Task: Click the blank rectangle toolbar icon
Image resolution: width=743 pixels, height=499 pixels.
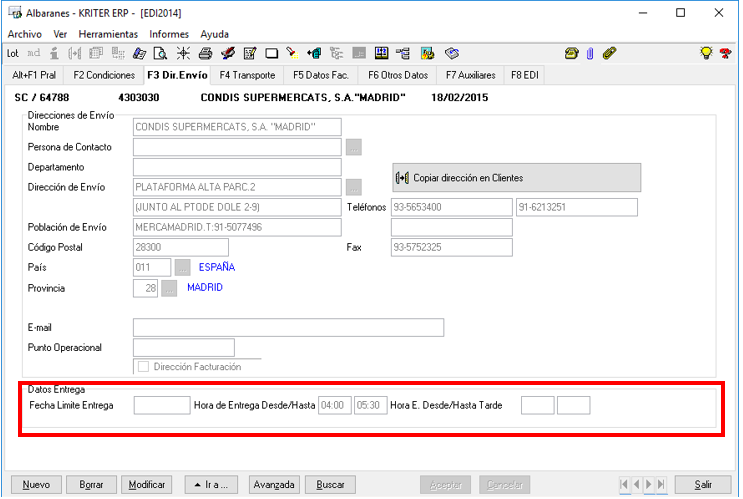Action: [x=272, y=54]
